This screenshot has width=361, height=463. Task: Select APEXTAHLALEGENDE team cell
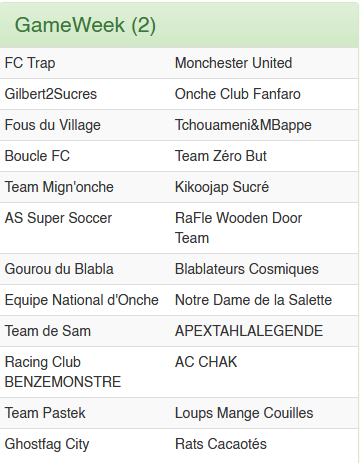pyautogui.click(x=249, y=331)
